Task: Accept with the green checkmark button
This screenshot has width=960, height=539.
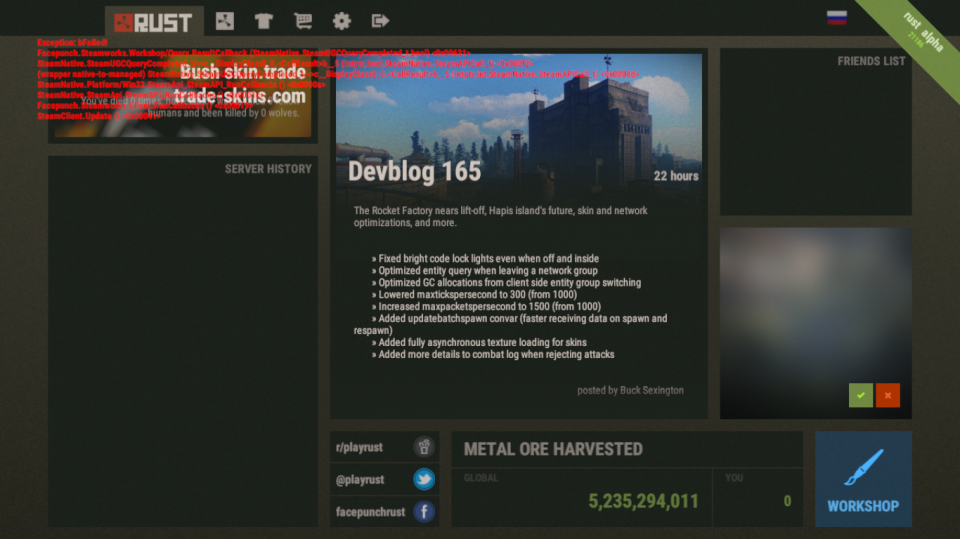Action: click(x=861, y=395)
